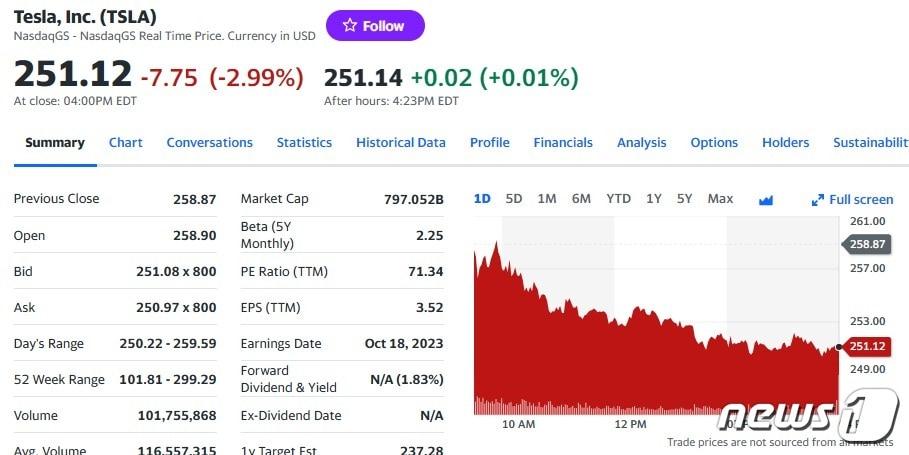Open the Options tab
This screenshot has width=909, height=455.
714,143
